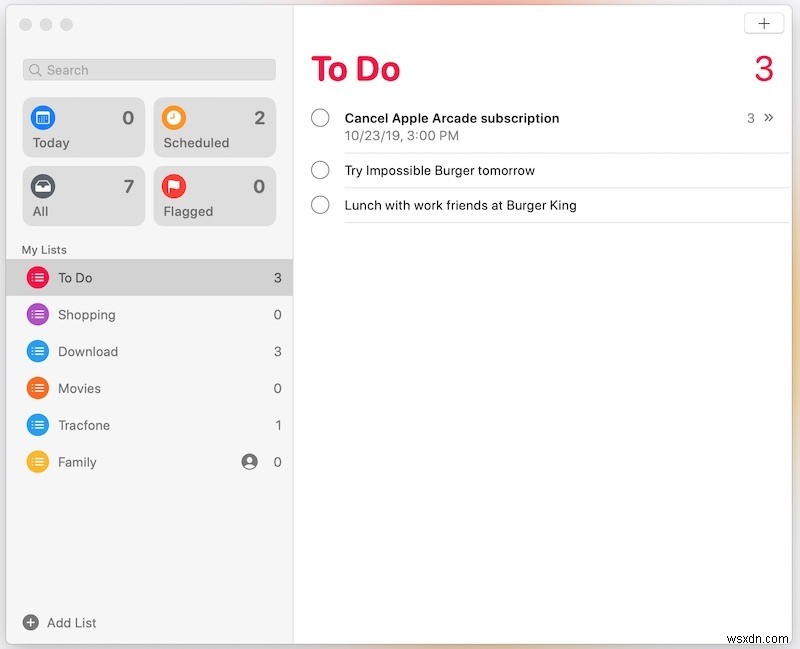Select the To Do list in sidebar
Screen dimensions: 800x649
pos(149,278)
